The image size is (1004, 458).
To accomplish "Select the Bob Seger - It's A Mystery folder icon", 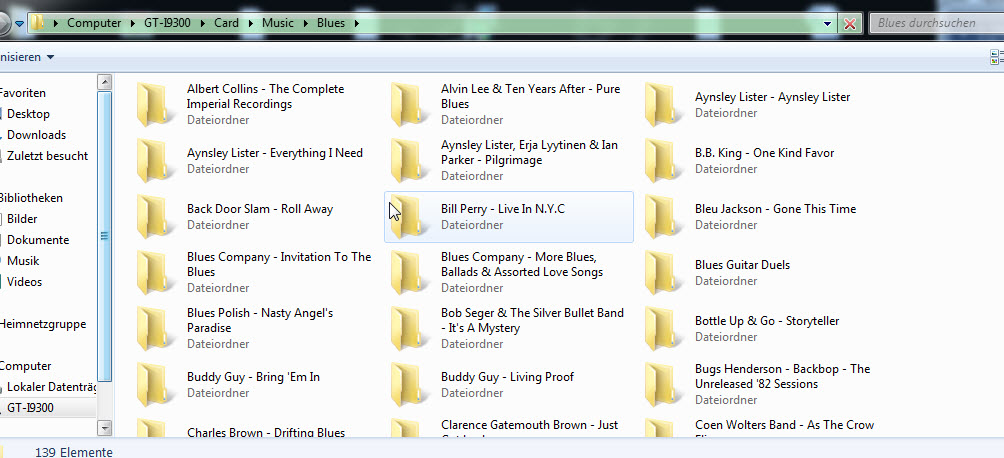I will [410, 329].
